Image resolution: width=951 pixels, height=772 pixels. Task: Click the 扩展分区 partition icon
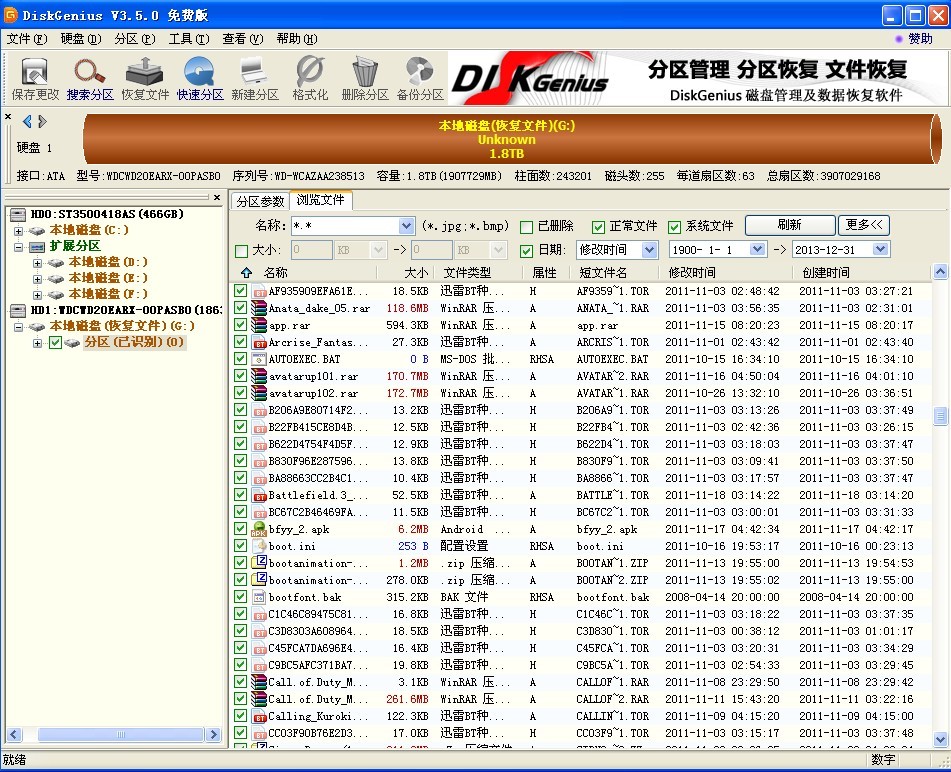pyautogui.click(x=37, y=246)
